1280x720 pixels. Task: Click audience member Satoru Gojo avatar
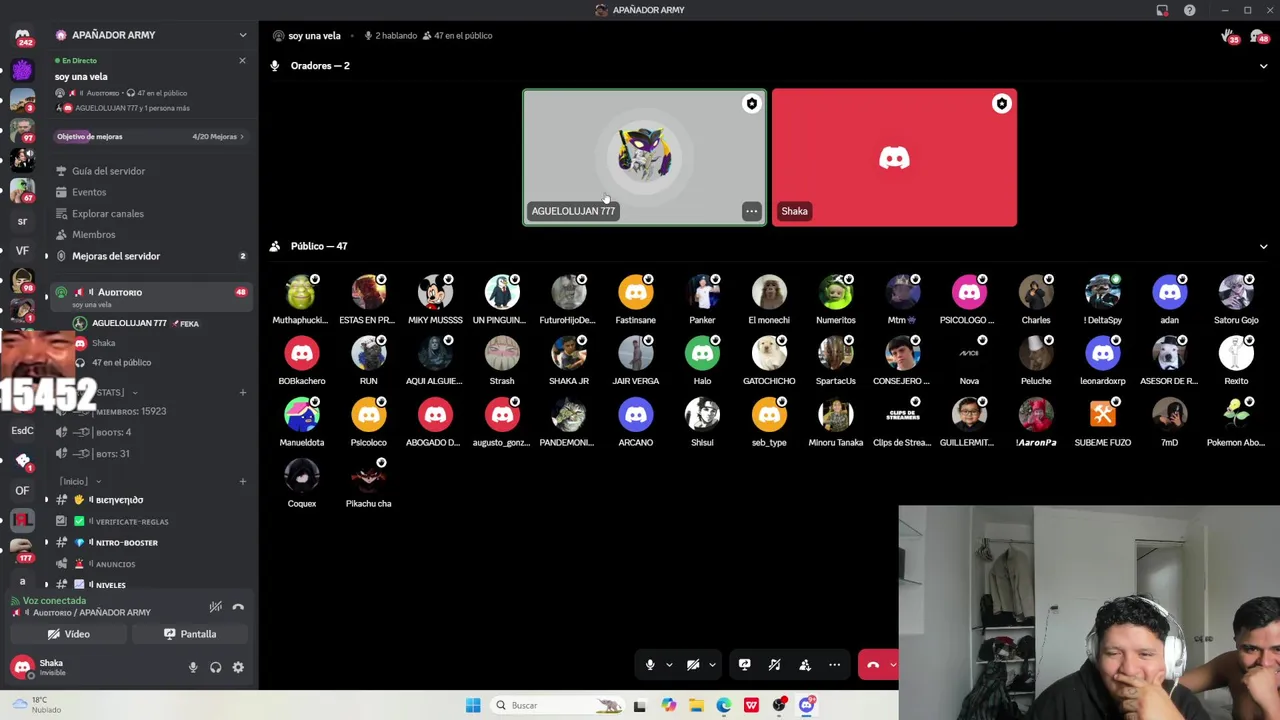pyautogui.click(x=1236, y=292)
